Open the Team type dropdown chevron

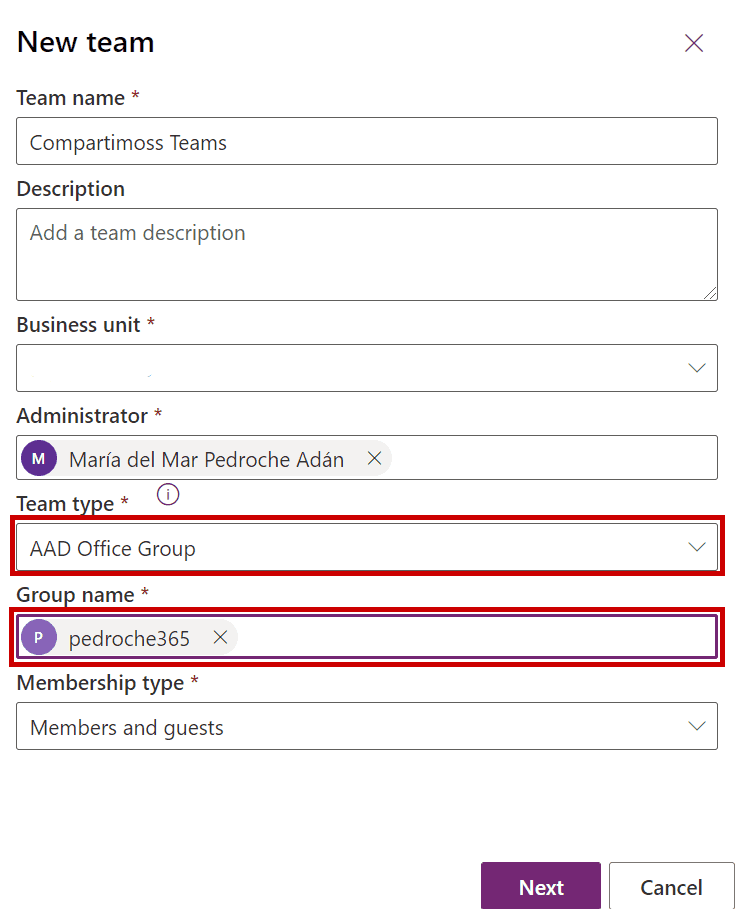pos(696,547)
